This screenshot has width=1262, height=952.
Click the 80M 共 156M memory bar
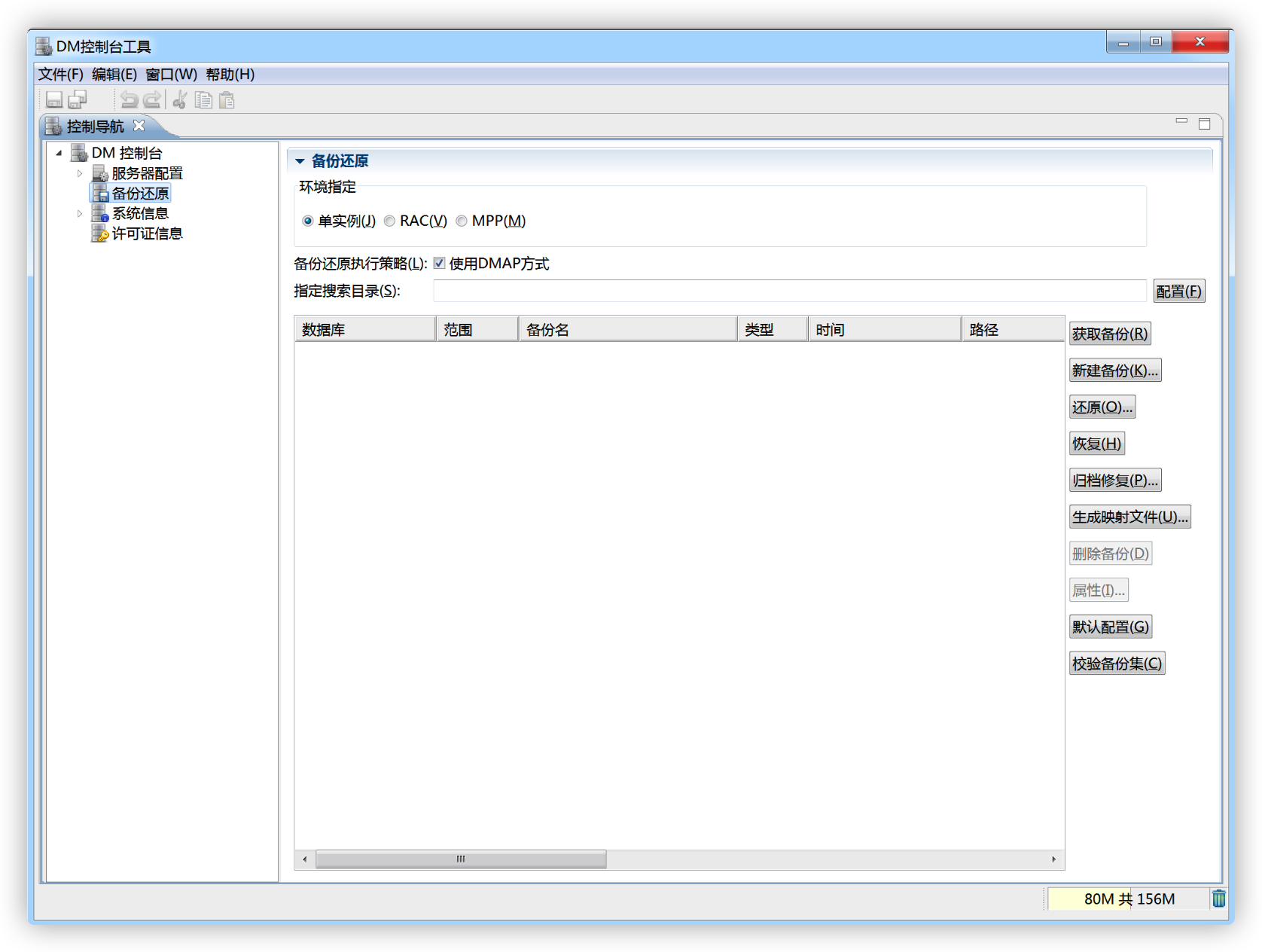1127,899
